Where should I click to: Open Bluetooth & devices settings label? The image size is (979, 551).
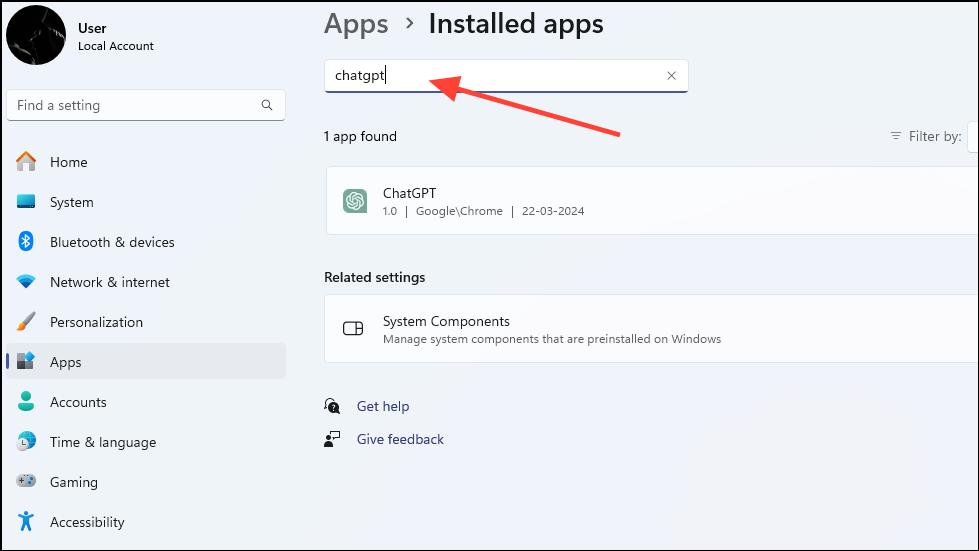coord(112,242)
